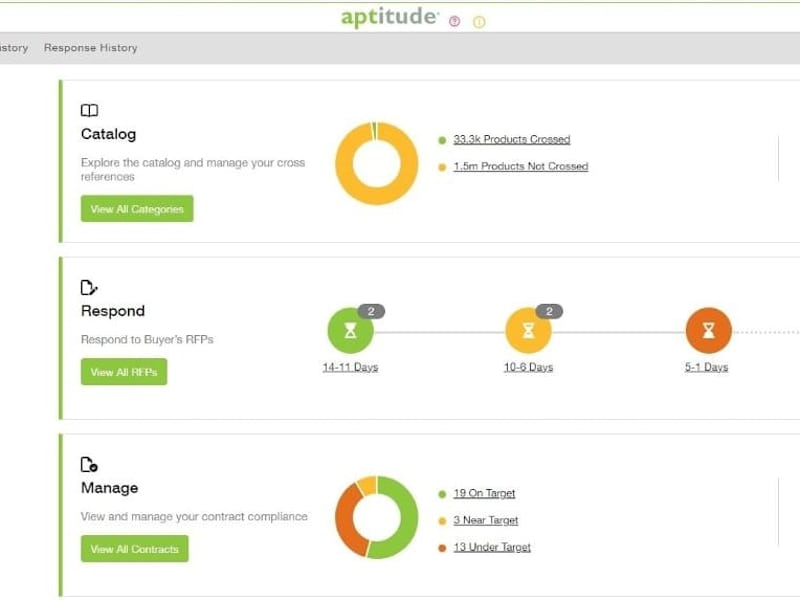Click the aptitude logo
Image resolution: width=800 pixels, height=600 pixels.
389,17
